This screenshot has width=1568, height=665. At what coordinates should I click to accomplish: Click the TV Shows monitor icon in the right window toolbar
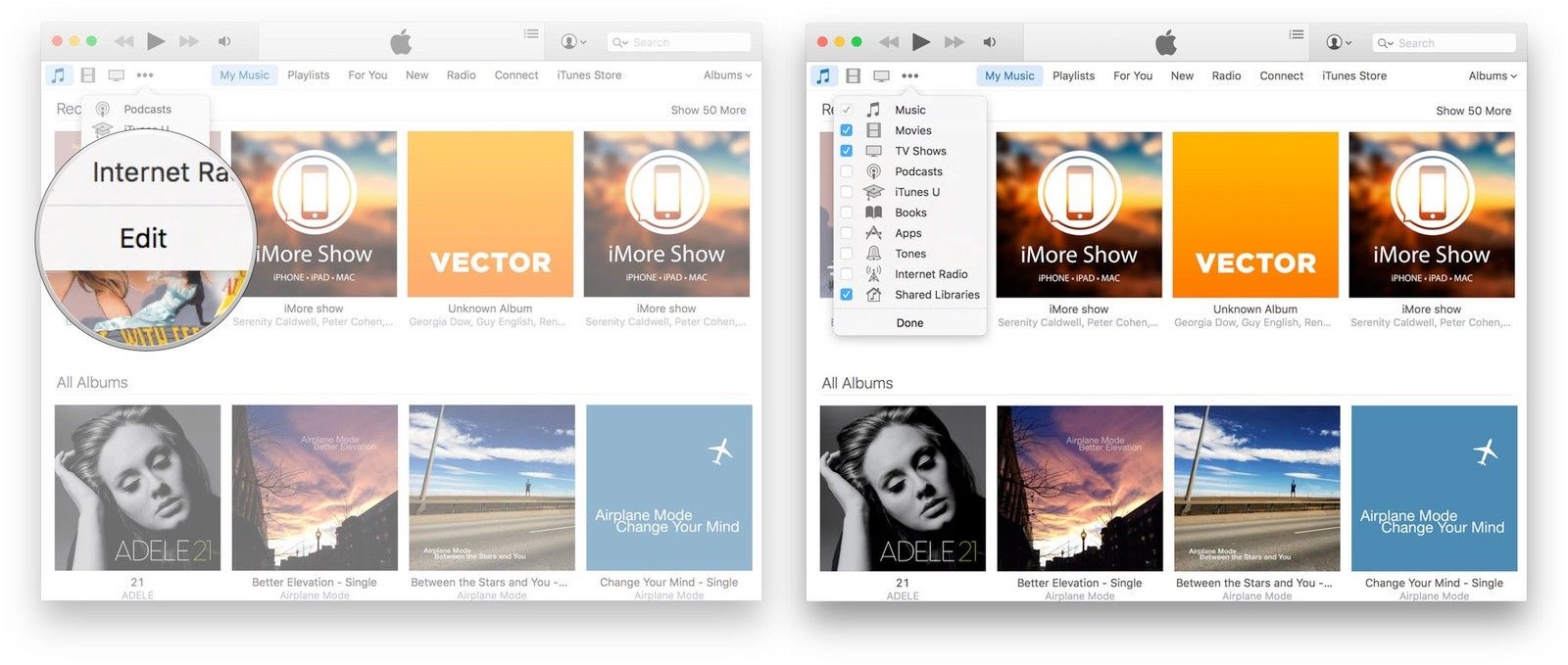tap(881, 76)
